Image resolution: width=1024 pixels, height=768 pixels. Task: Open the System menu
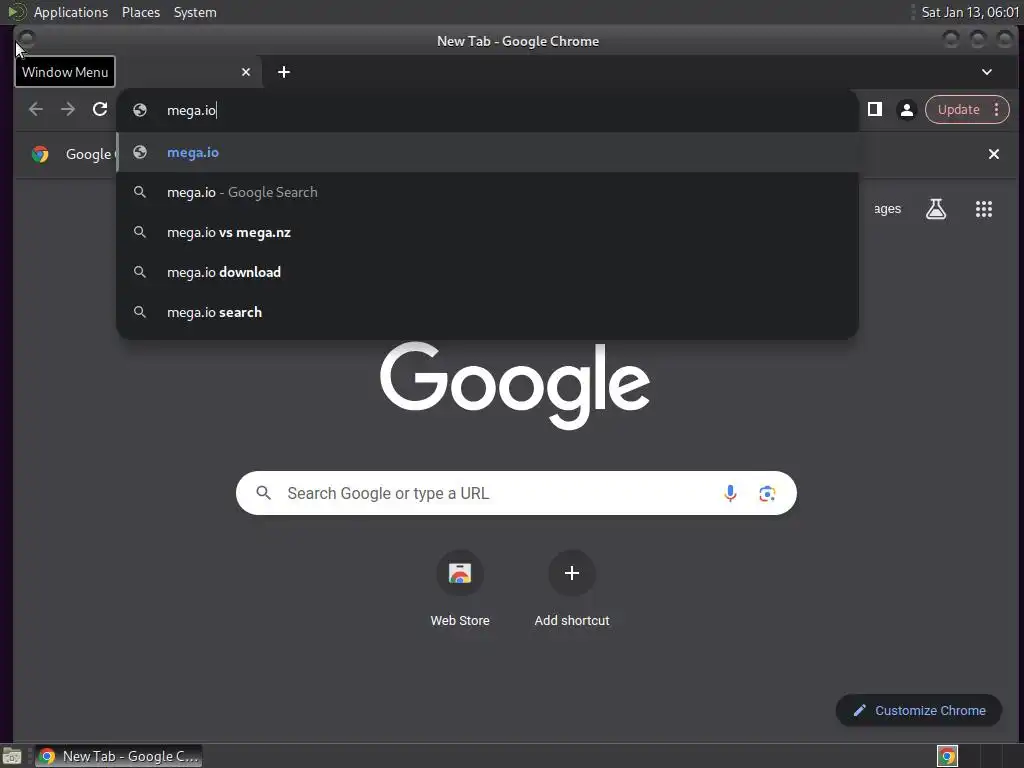[x=195, y=12]
